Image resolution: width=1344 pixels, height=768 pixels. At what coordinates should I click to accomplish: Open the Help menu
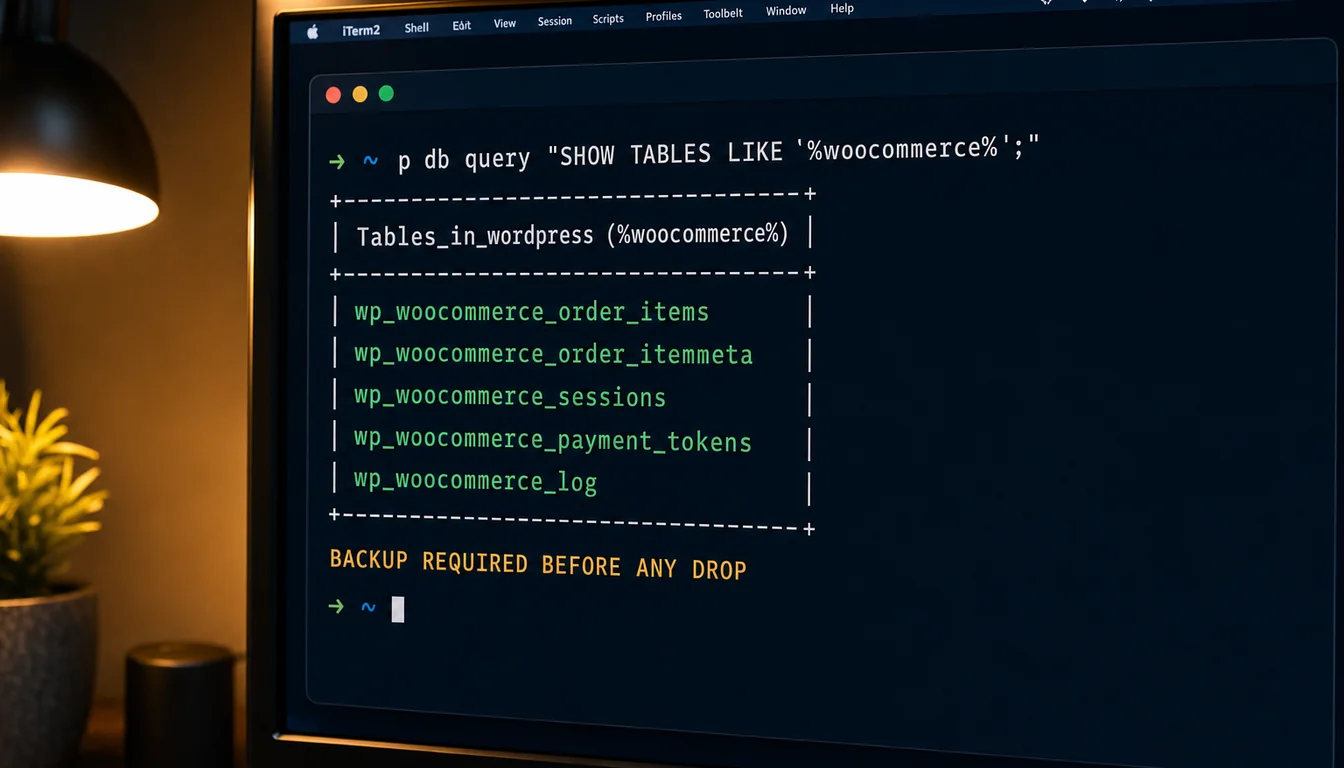pyautogui.click(x=842, y=8)
